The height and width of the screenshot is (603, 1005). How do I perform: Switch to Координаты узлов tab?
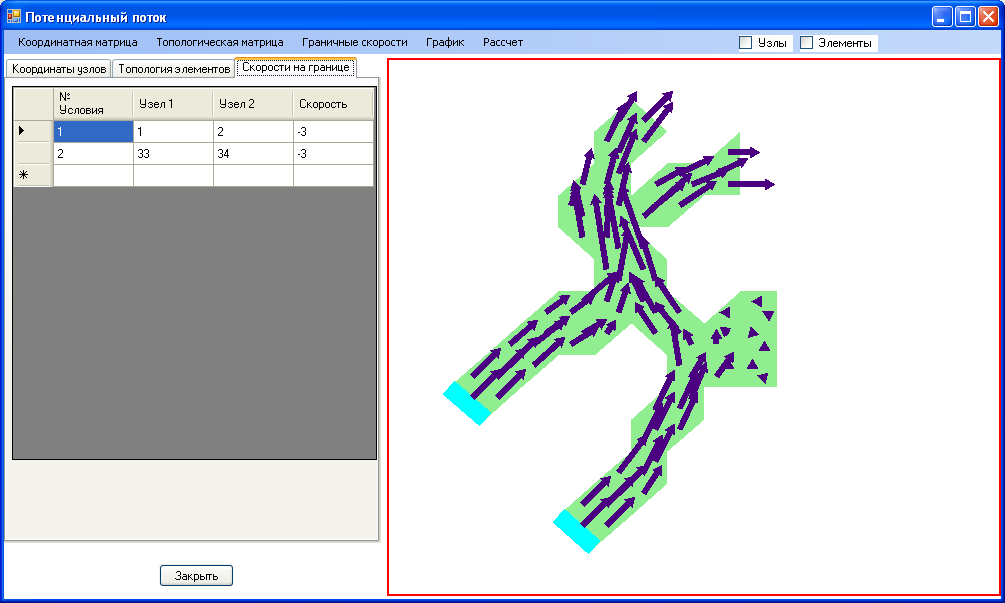(58, 69)
